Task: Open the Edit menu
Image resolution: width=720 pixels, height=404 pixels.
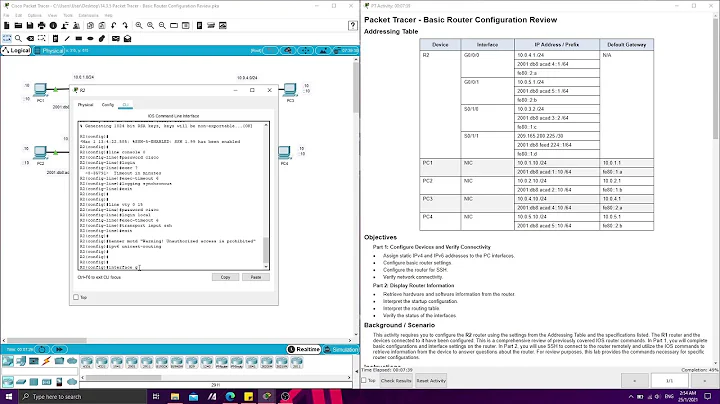Action: point(18,15)
